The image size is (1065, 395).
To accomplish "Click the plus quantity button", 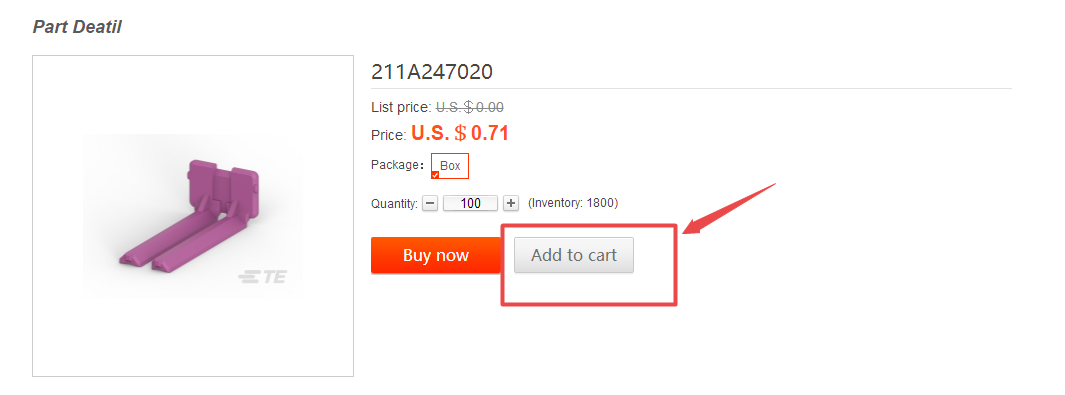I will click(x=511, y=203).
